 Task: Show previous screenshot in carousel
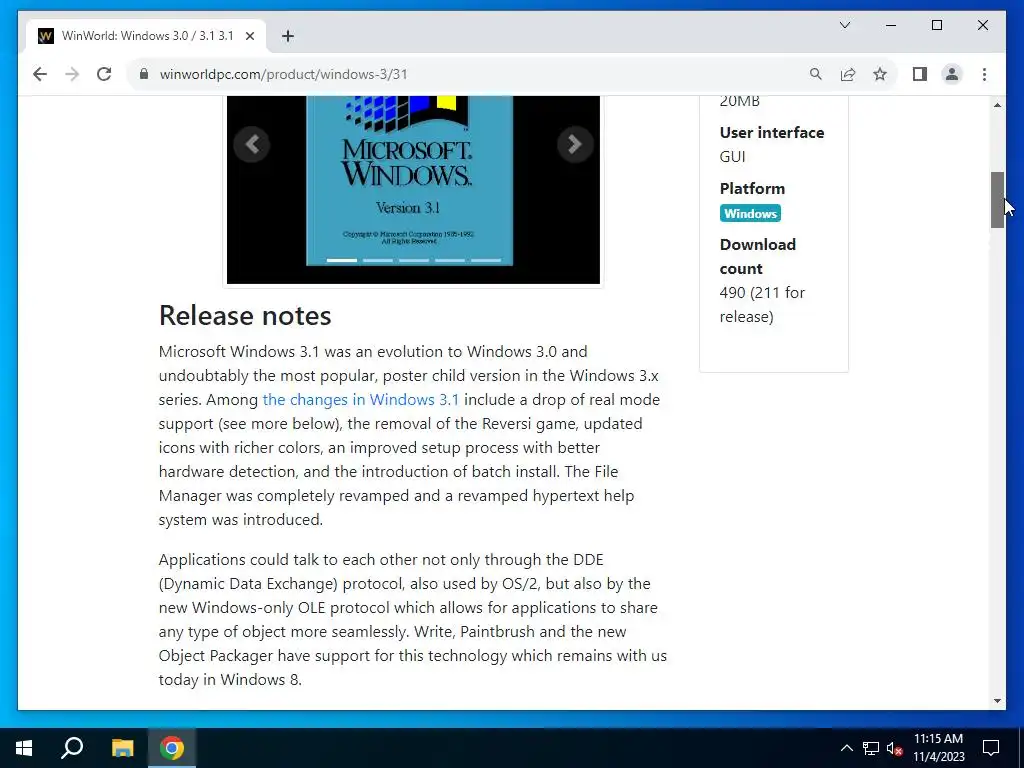pos(252,144)
